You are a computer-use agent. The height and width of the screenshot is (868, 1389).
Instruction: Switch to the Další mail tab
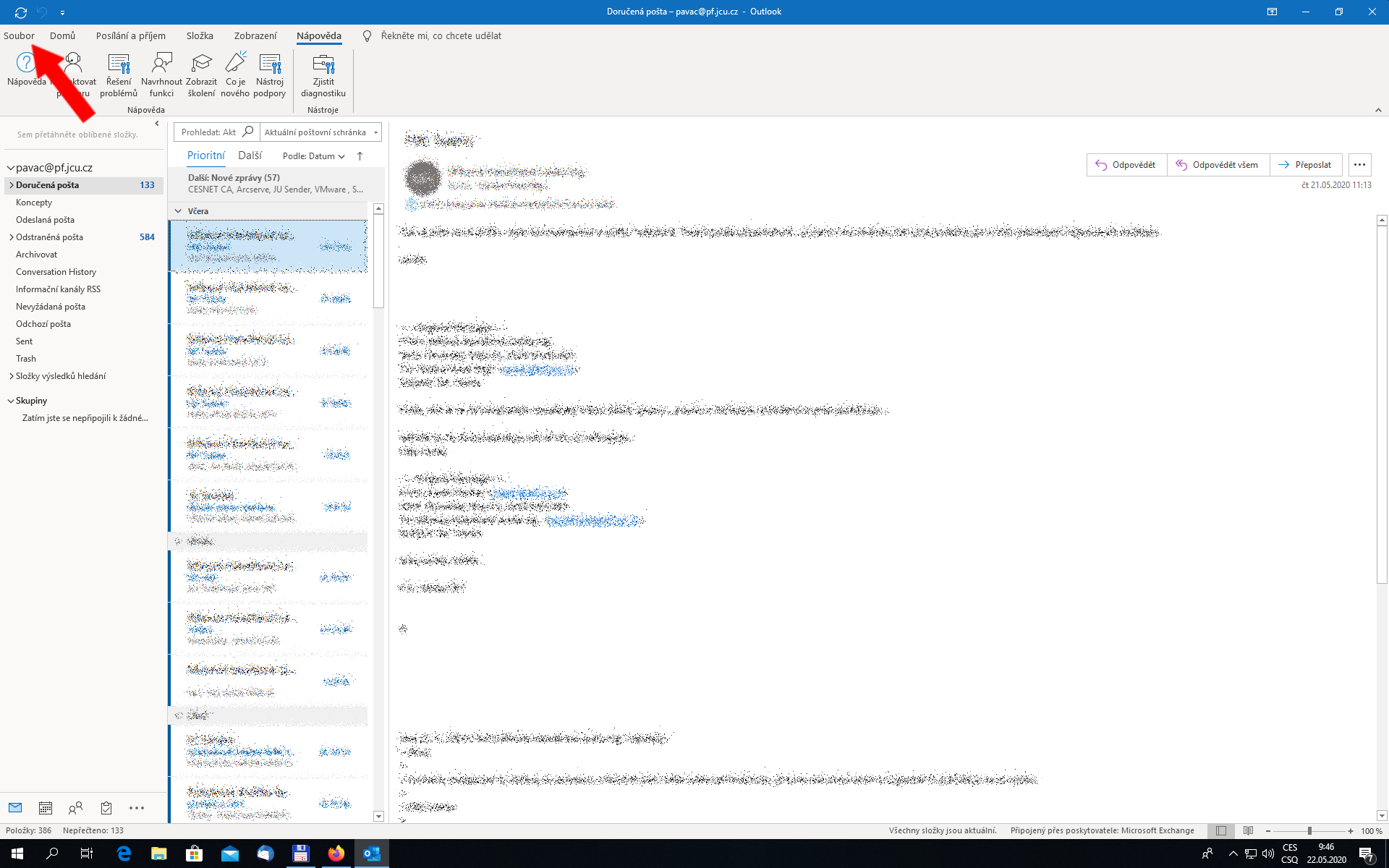[250, 156]
